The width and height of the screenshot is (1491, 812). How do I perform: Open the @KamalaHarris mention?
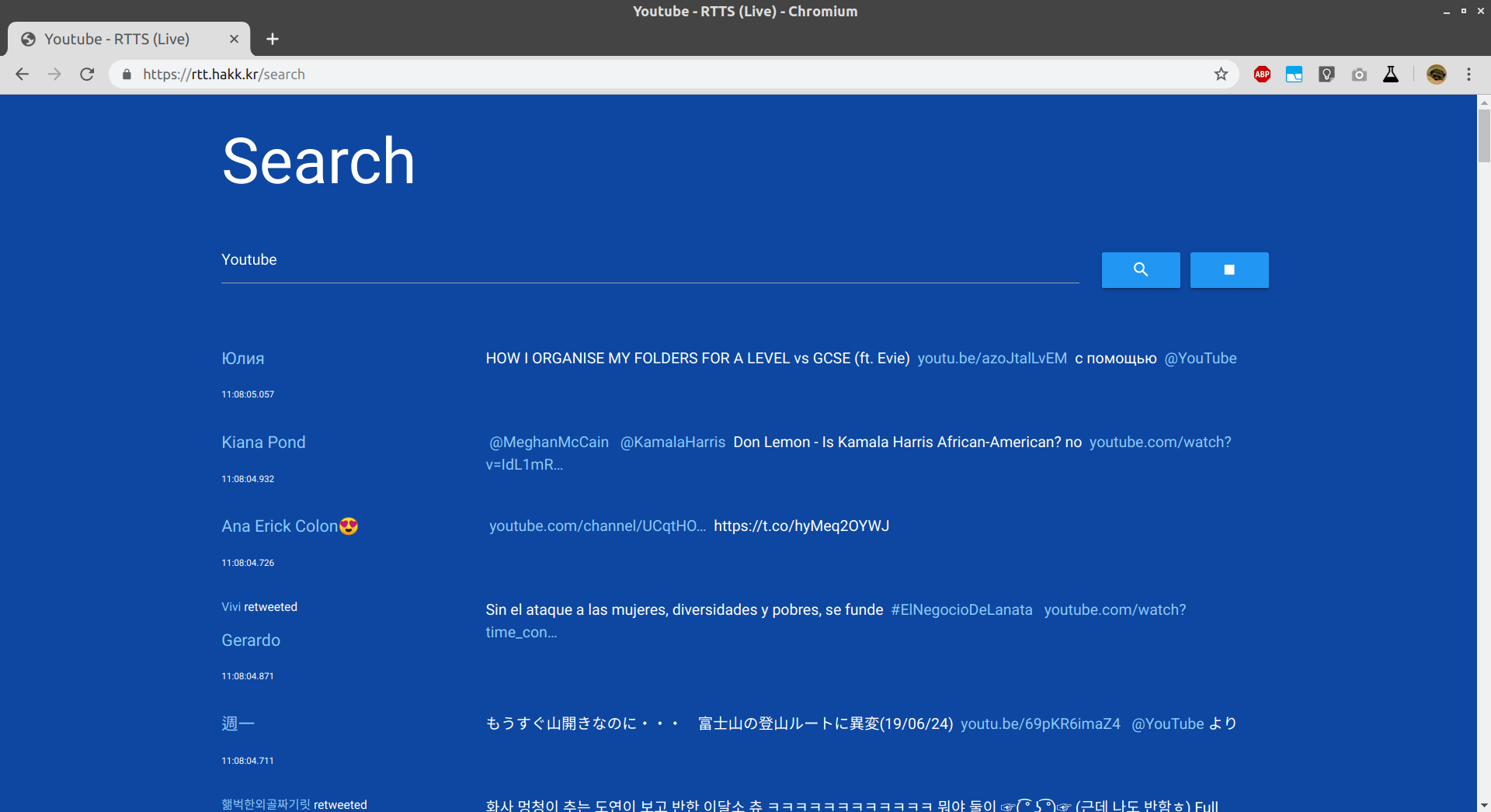673,442
